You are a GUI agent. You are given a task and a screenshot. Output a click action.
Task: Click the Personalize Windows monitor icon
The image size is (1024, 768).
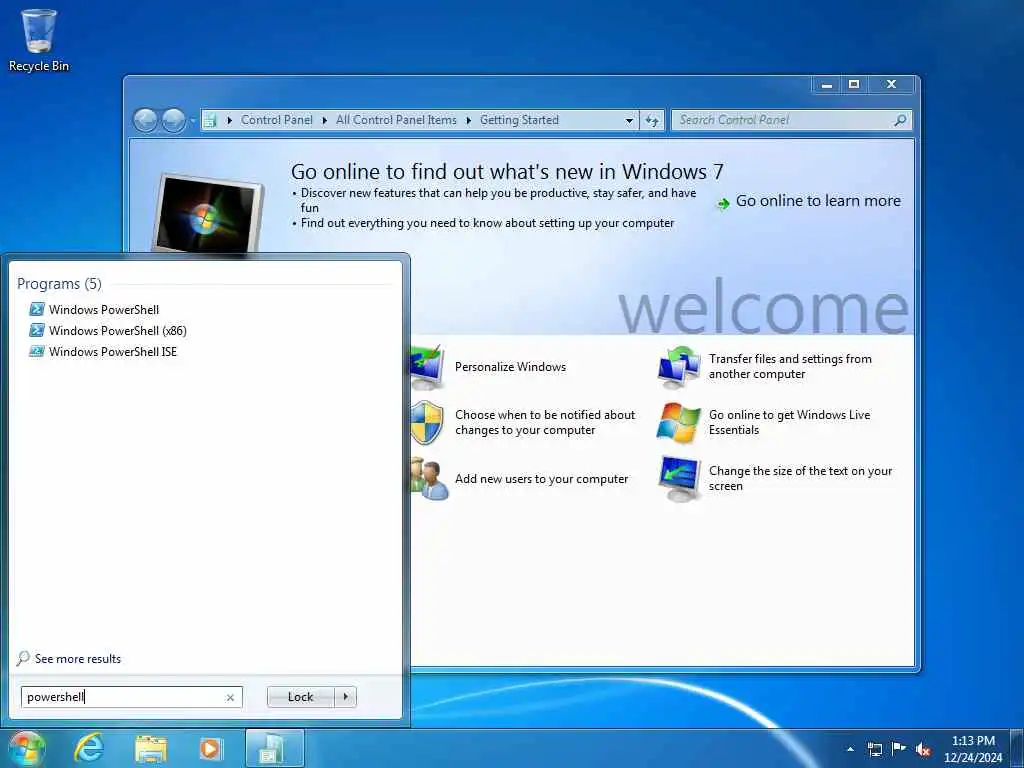(x=426, y=366)
